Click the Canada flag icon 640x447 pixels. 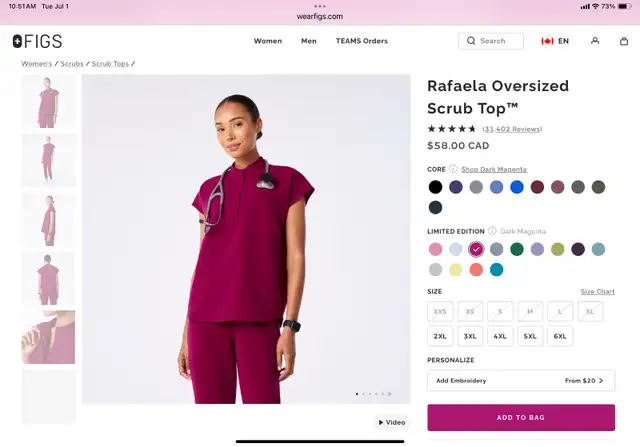(x=547, y=41)
